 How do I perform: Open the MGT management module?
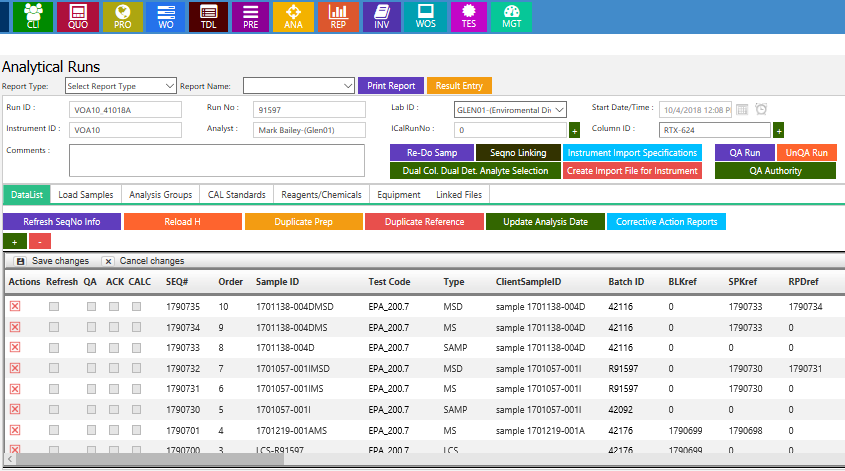[x=511, y=17]
